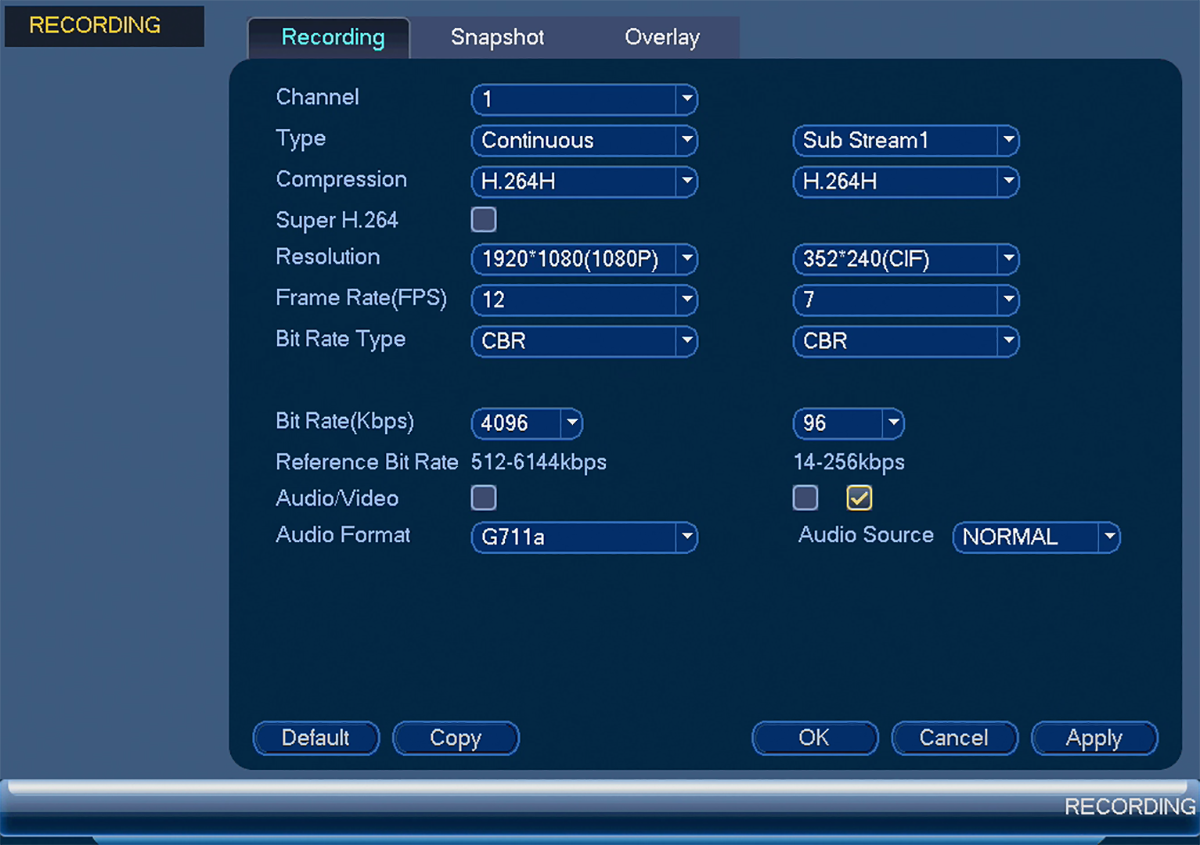Image resolution: width=1200 pixels, height=845 pixels.
Task: Open the 1920*1080(1080P) resolution dropdown
Action: point(584,260)
